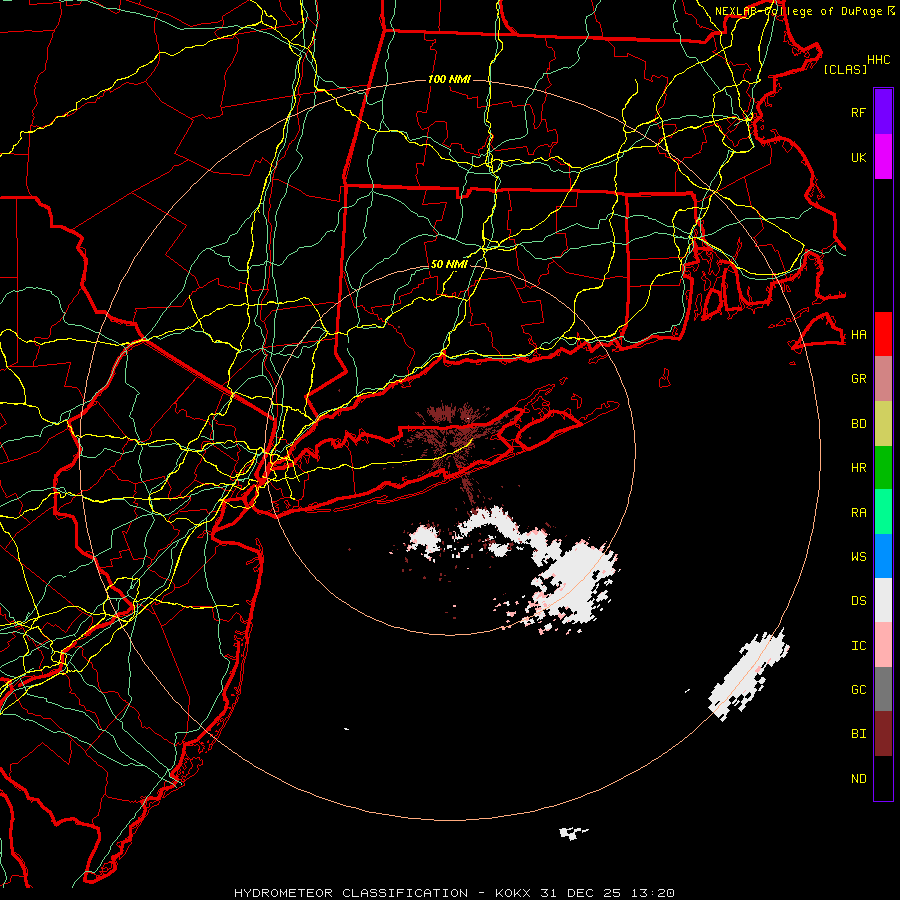The image size is (900, 900).
Task: Click the HHC product label
Action: (x=879, y=60)
